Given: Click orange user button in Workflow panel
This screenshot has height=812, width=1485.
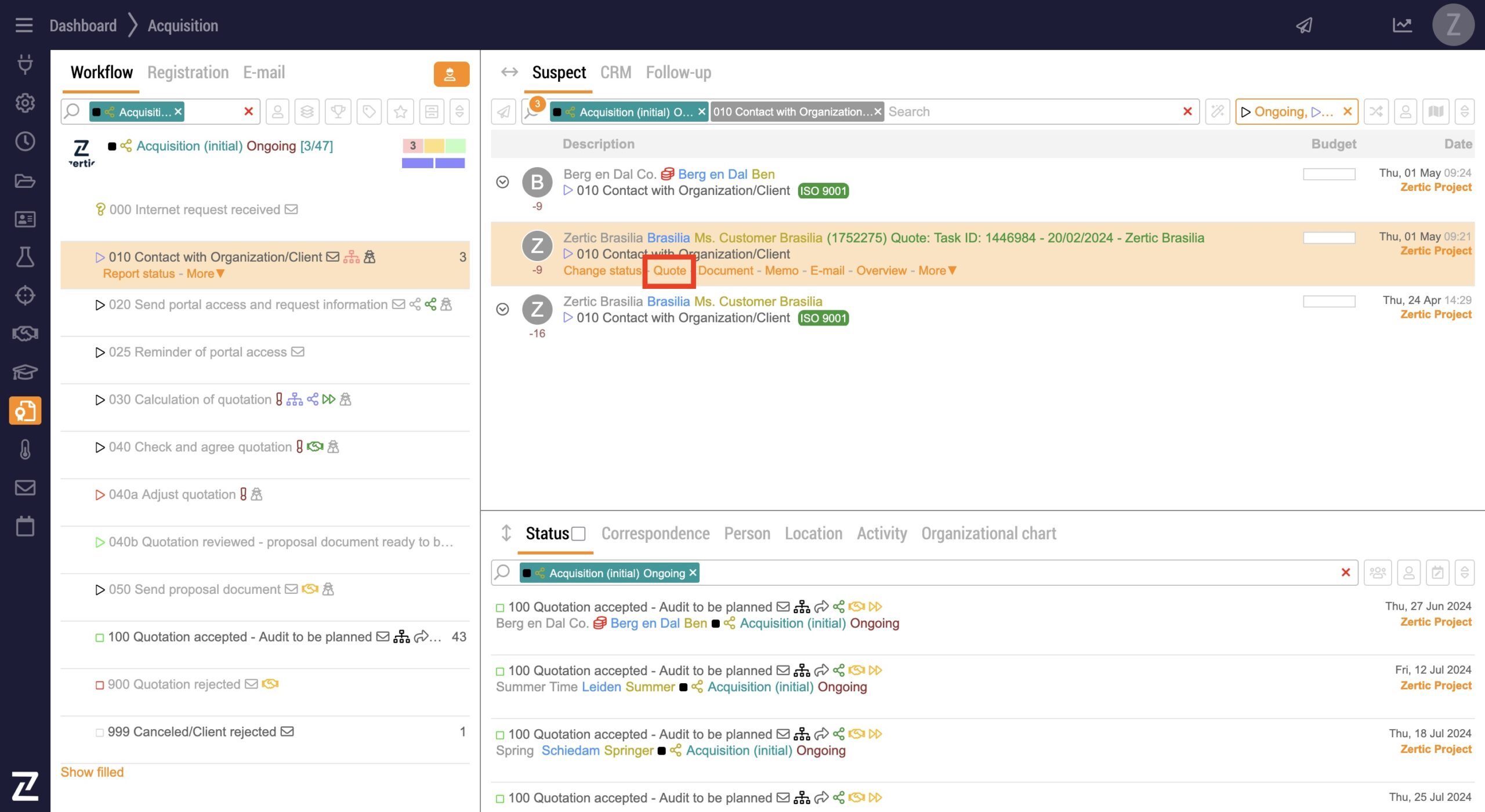Looking at the screenshot, I should click(x=451, y=74).
